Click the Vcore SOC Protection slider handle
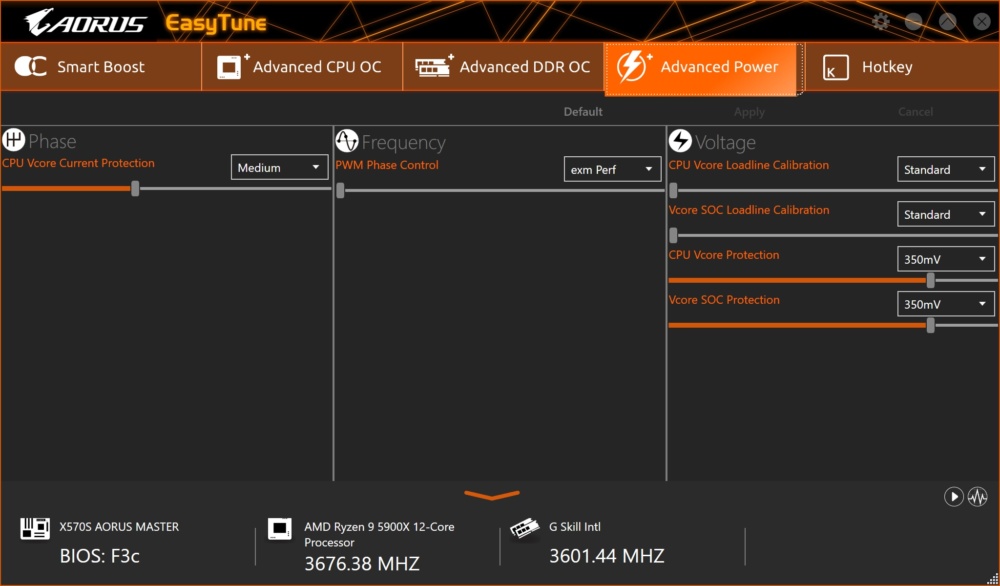1000x586 pixels. pos(930,325)
